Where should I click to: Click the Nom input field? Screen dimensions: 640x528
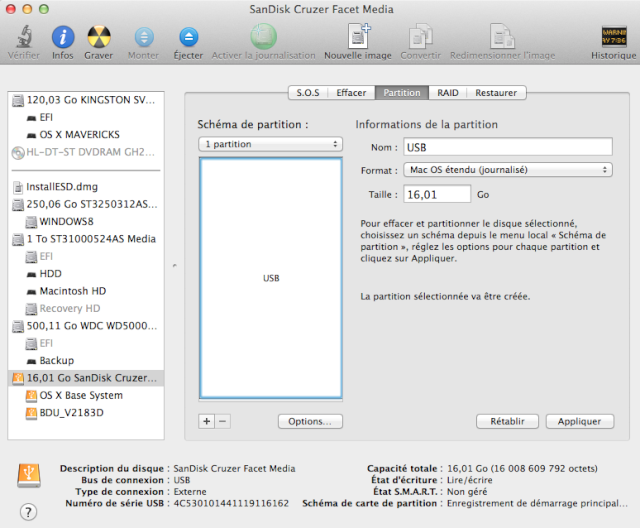click(x=508, y=147)
